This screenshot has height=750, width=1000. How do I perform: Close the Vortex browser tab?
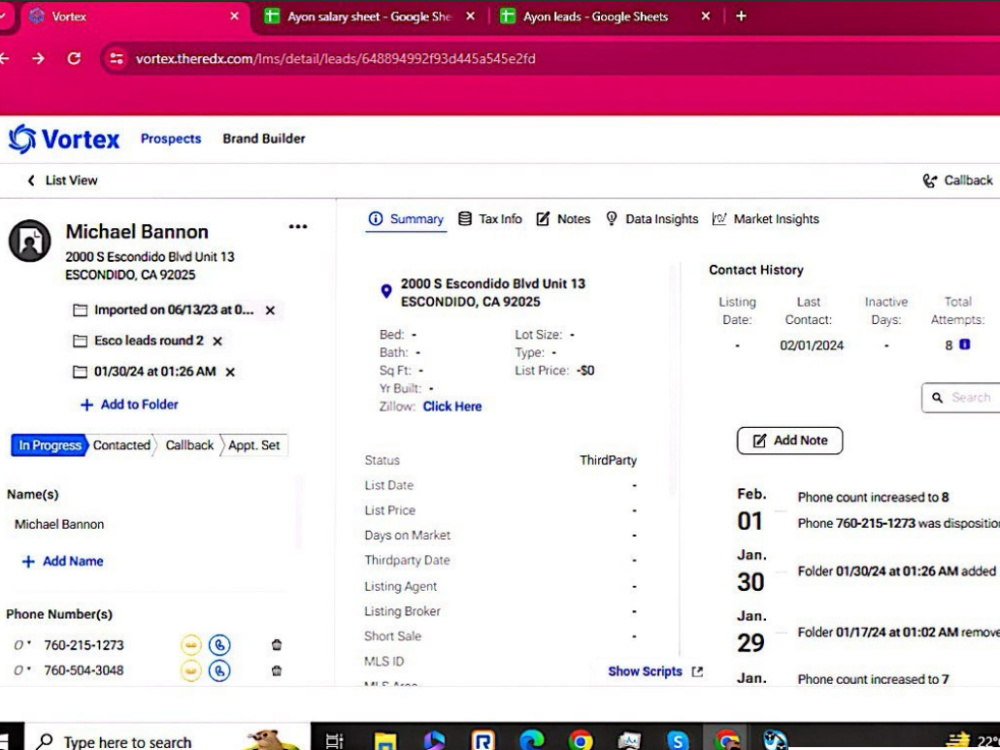(235, 17)
